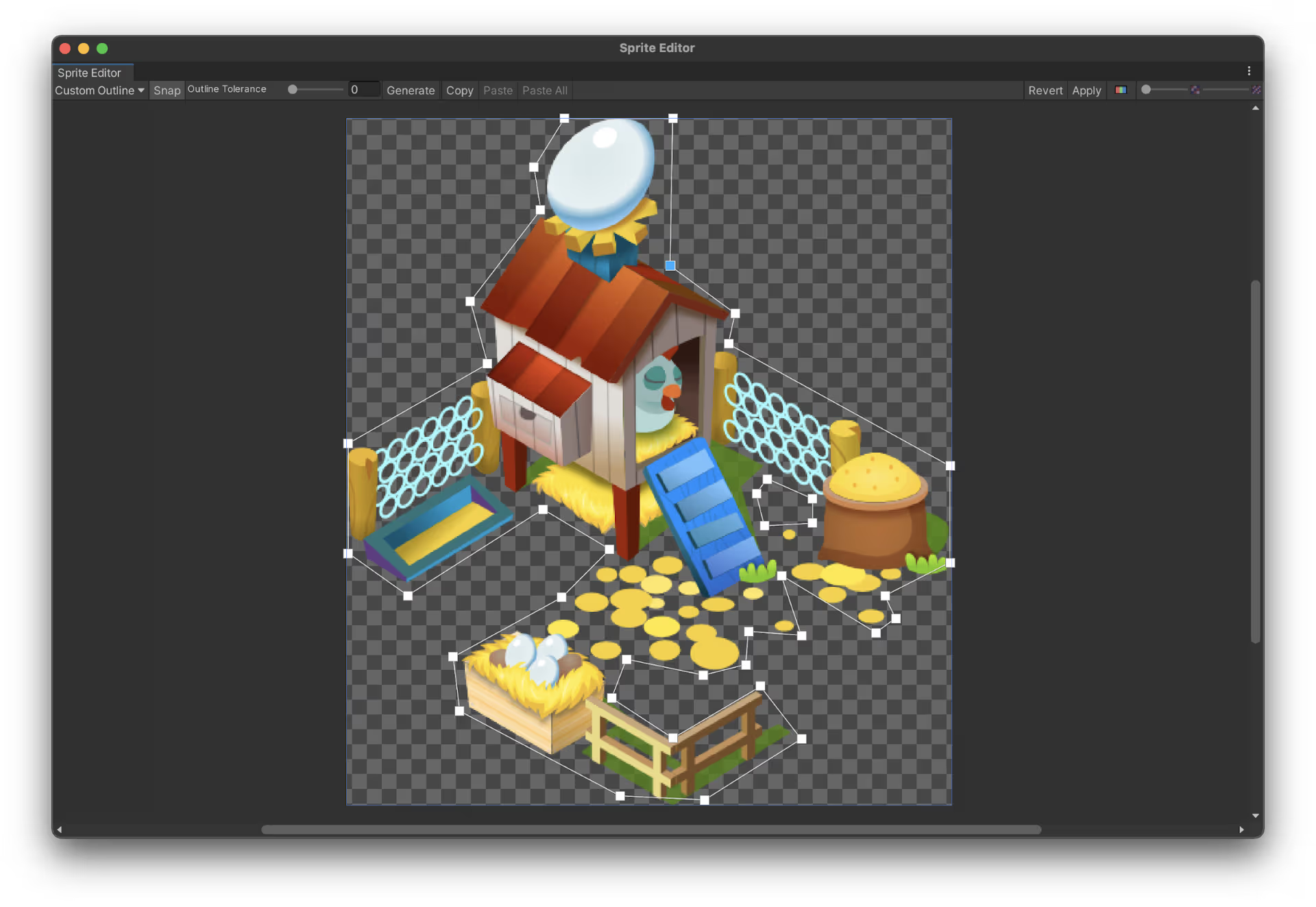Click the horizontal scrollbar thumb
This screenshot has width=1316, height=907.
point(651,830)
